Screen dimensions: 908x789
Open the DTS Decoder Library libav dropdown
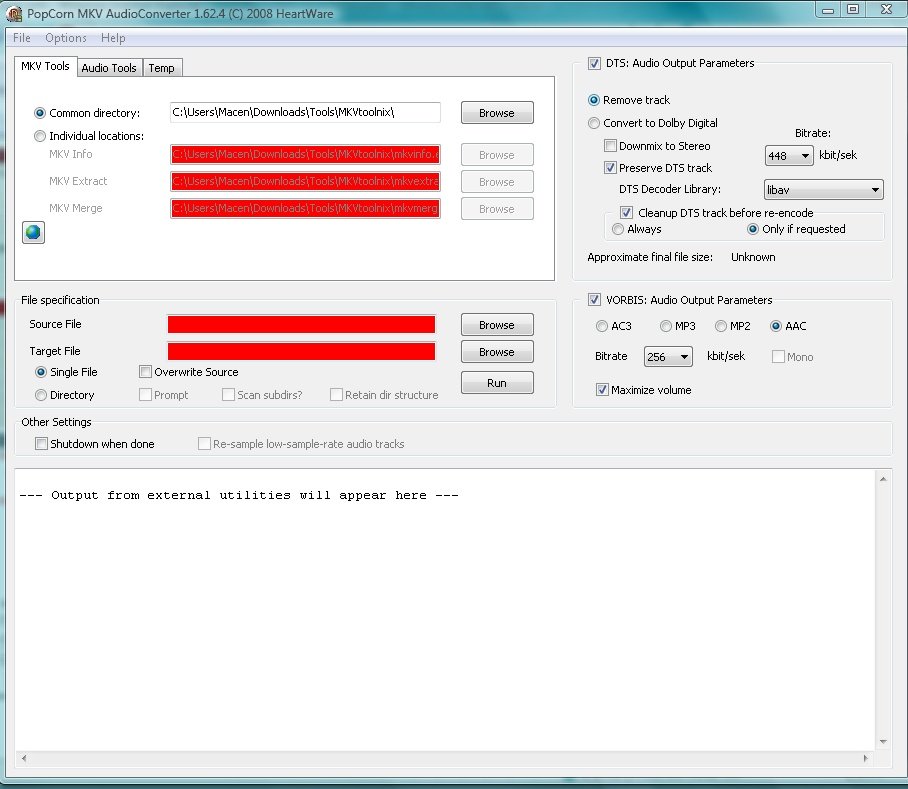pos(823,190)
